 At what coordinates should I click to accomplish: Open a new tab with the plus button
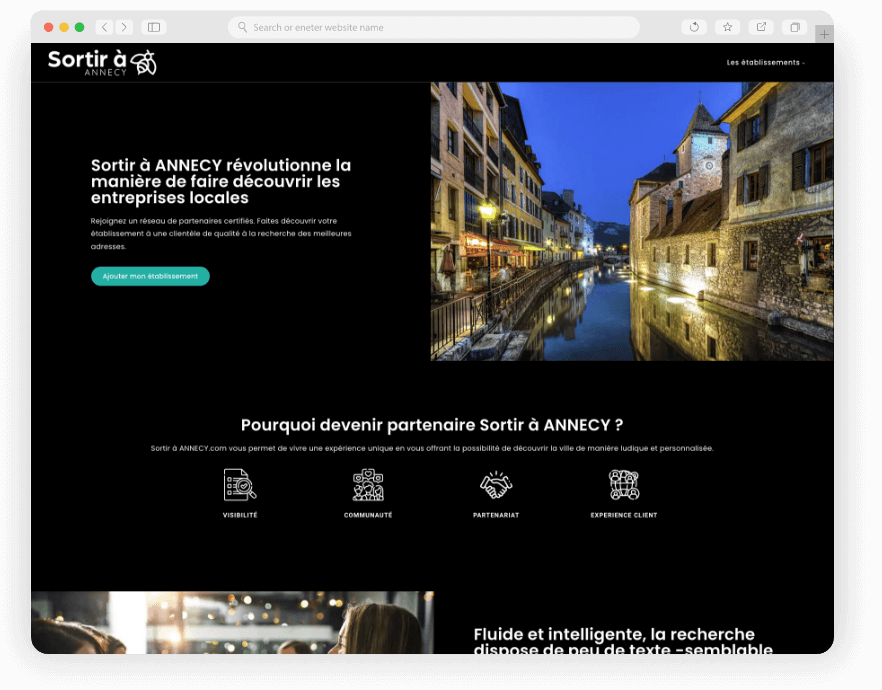pyautogui.click(x=824, y=34)
